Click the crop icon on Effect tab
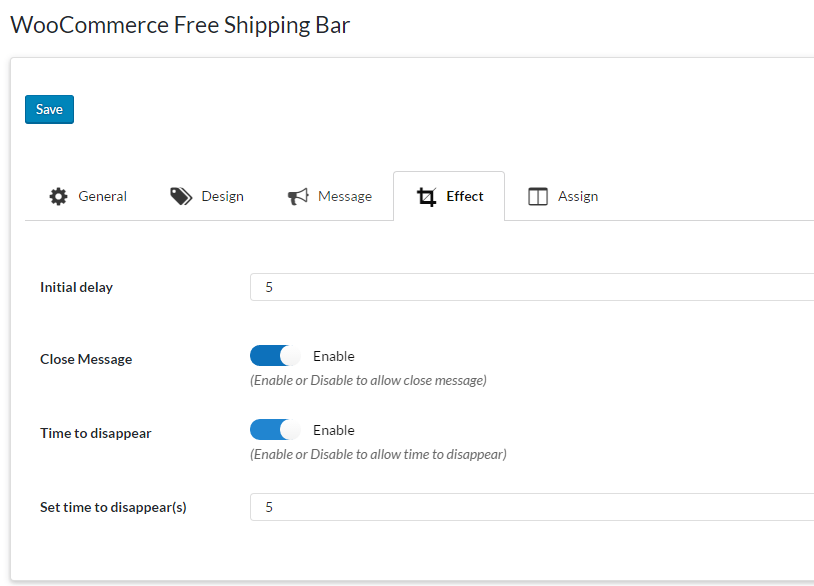The image size is (814, 586). pyautogui.click(x=427, y=197)
